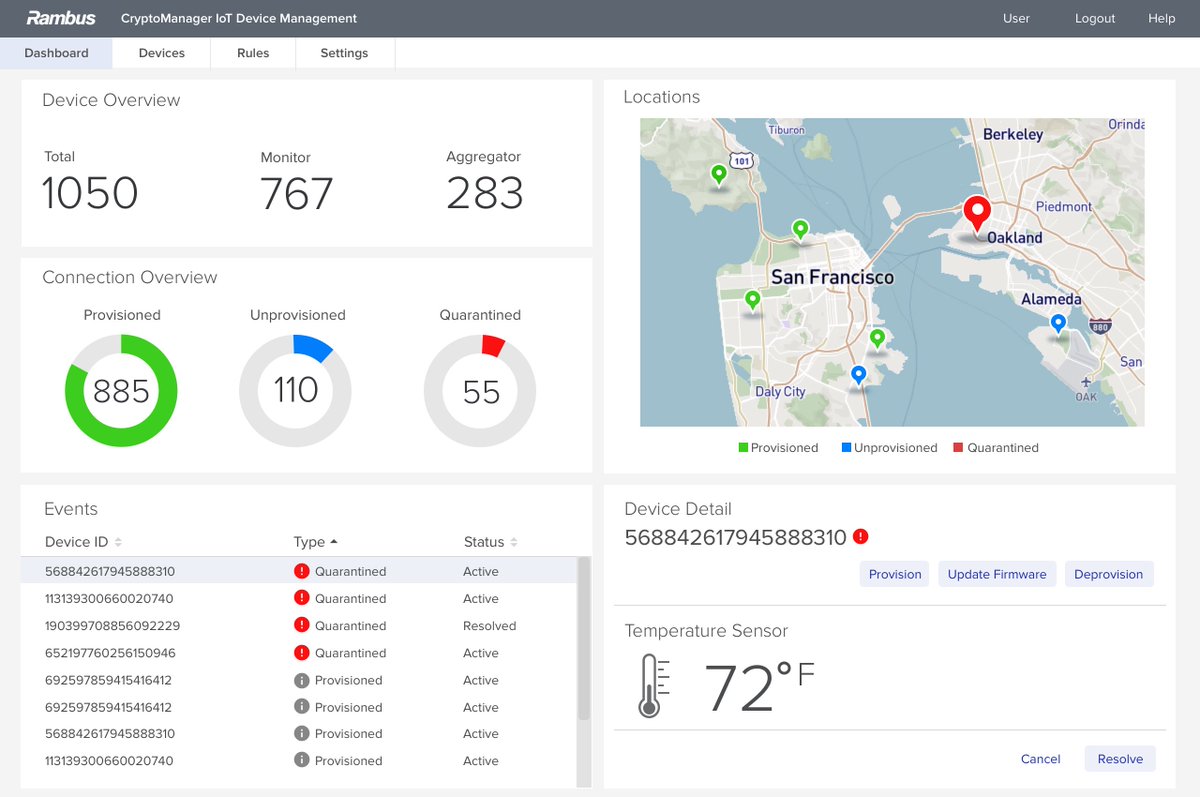Switch to the Devices tab
The height and width of the screenshot is (797, 1200).
[x=161, y=53]
